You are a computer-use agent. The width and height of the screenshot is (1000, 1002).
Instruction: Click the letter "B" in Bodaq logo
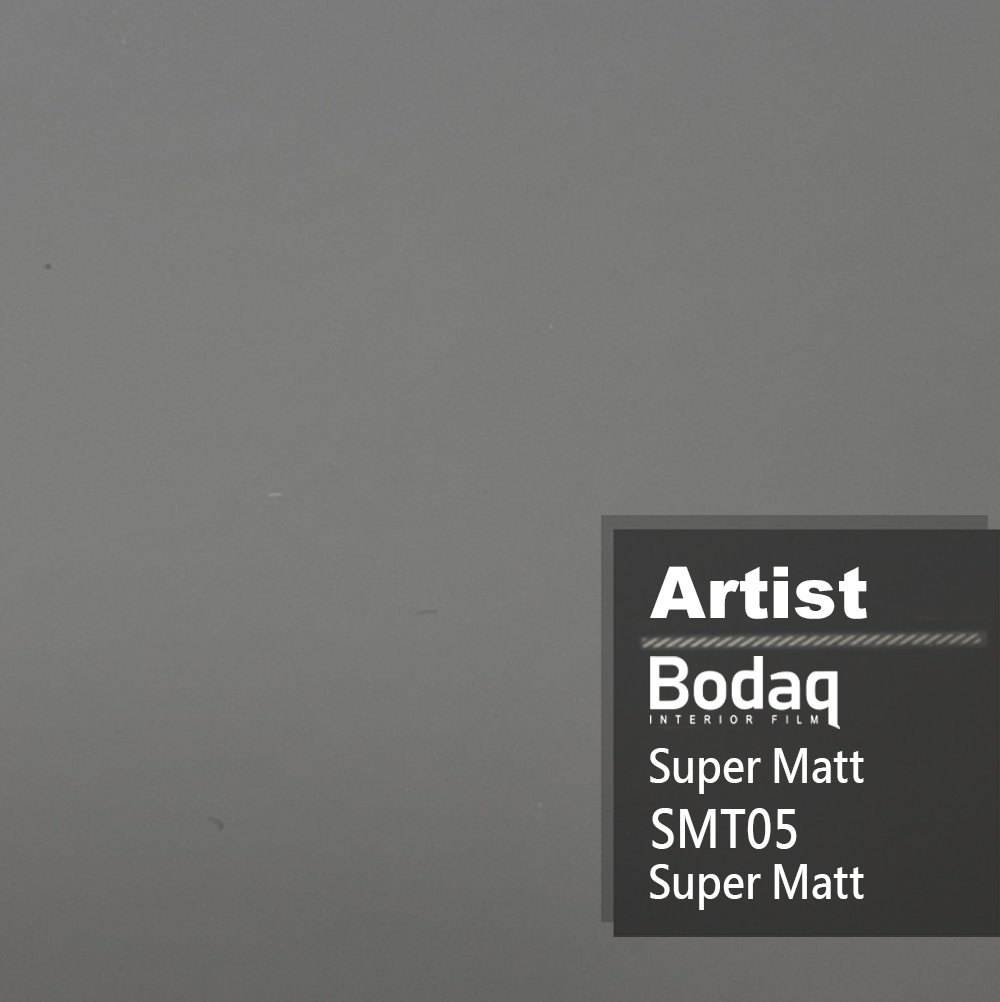coord(668,682)
